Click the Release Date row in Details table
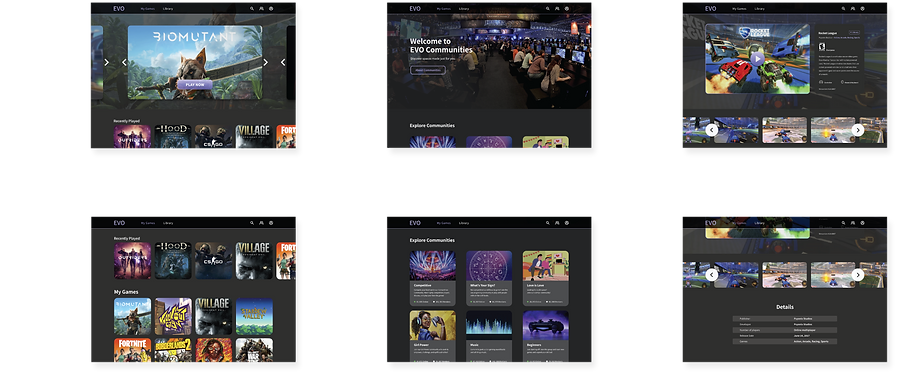Screen dimensions: 899x380 coord(784,336)
